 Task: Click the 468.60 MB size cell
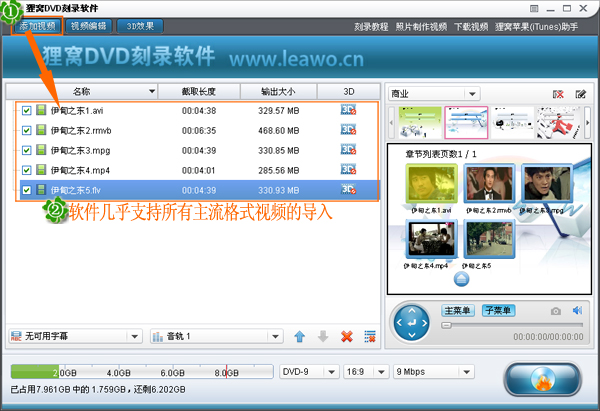pyautogui.click(x=278, y=131)
